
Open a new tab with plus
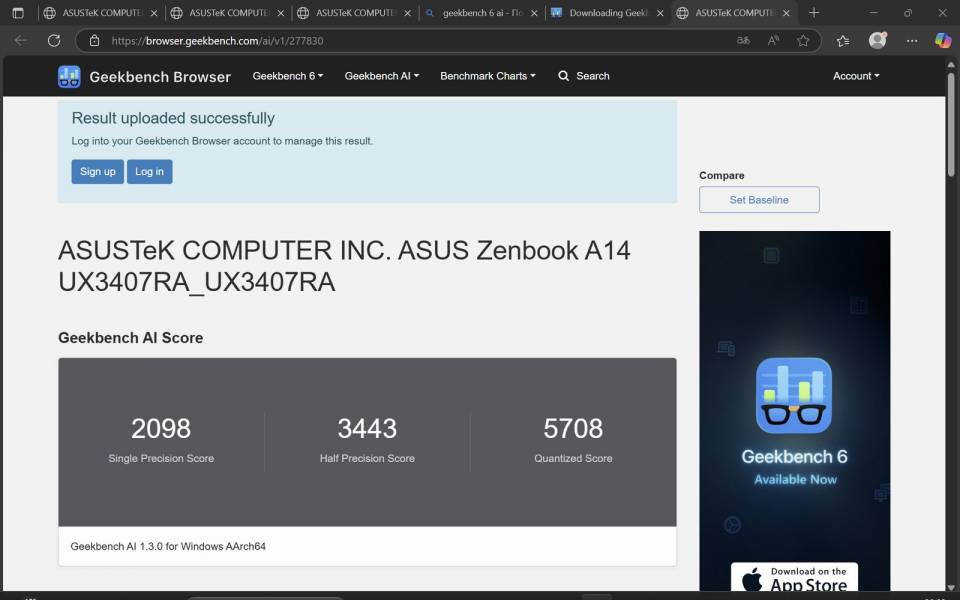tap(814, 13)
